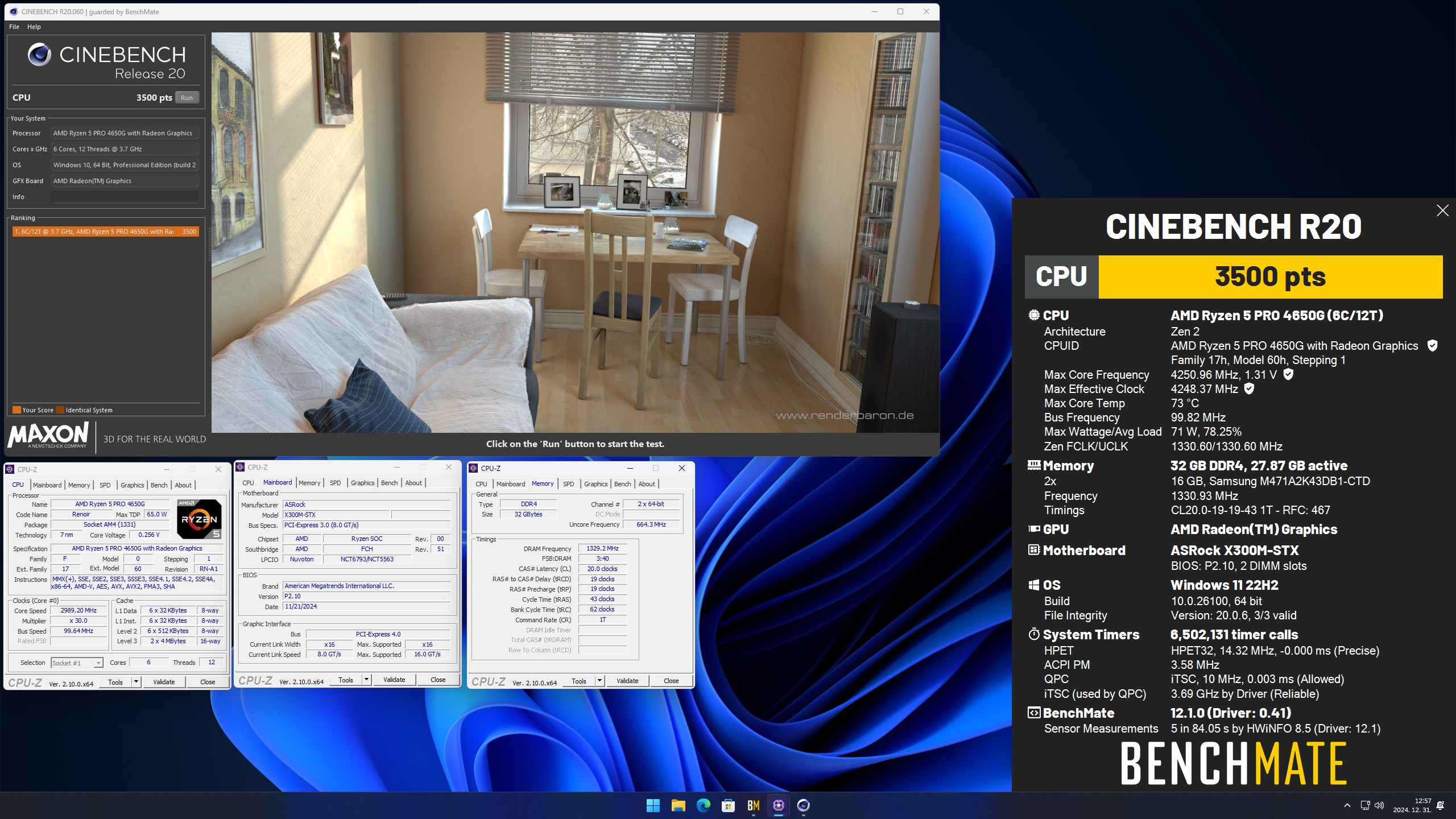Click Tools button in first CPU-Z window
This screenshot has width=1456, height=819.
[x=115, y=682]
